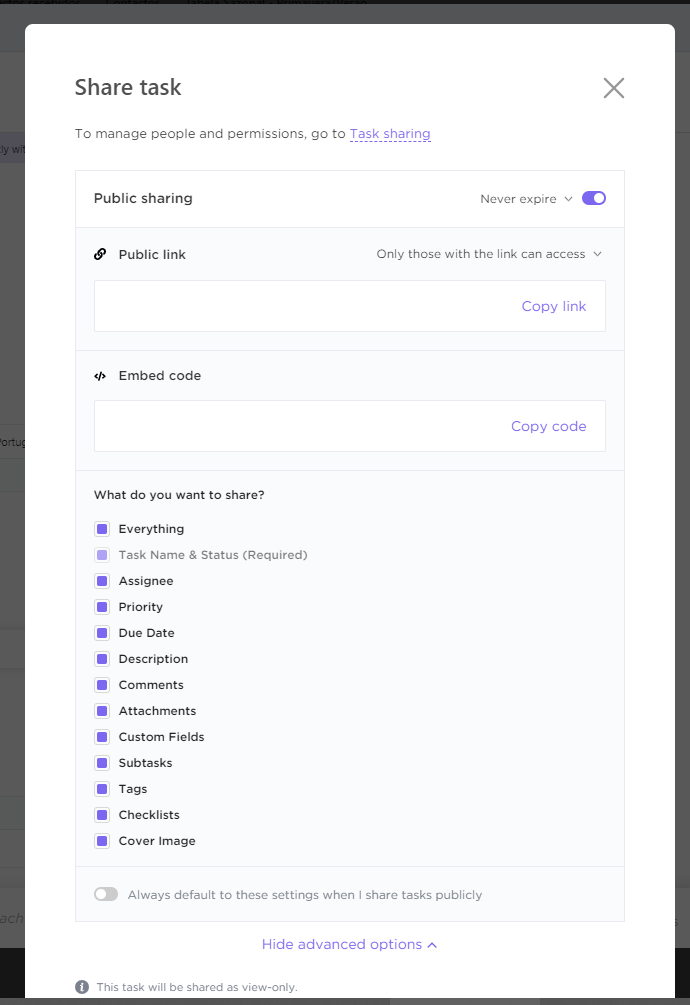690x1005 pixels.
Task: Collapse Hide advanced options
Action: pos(349,944)
